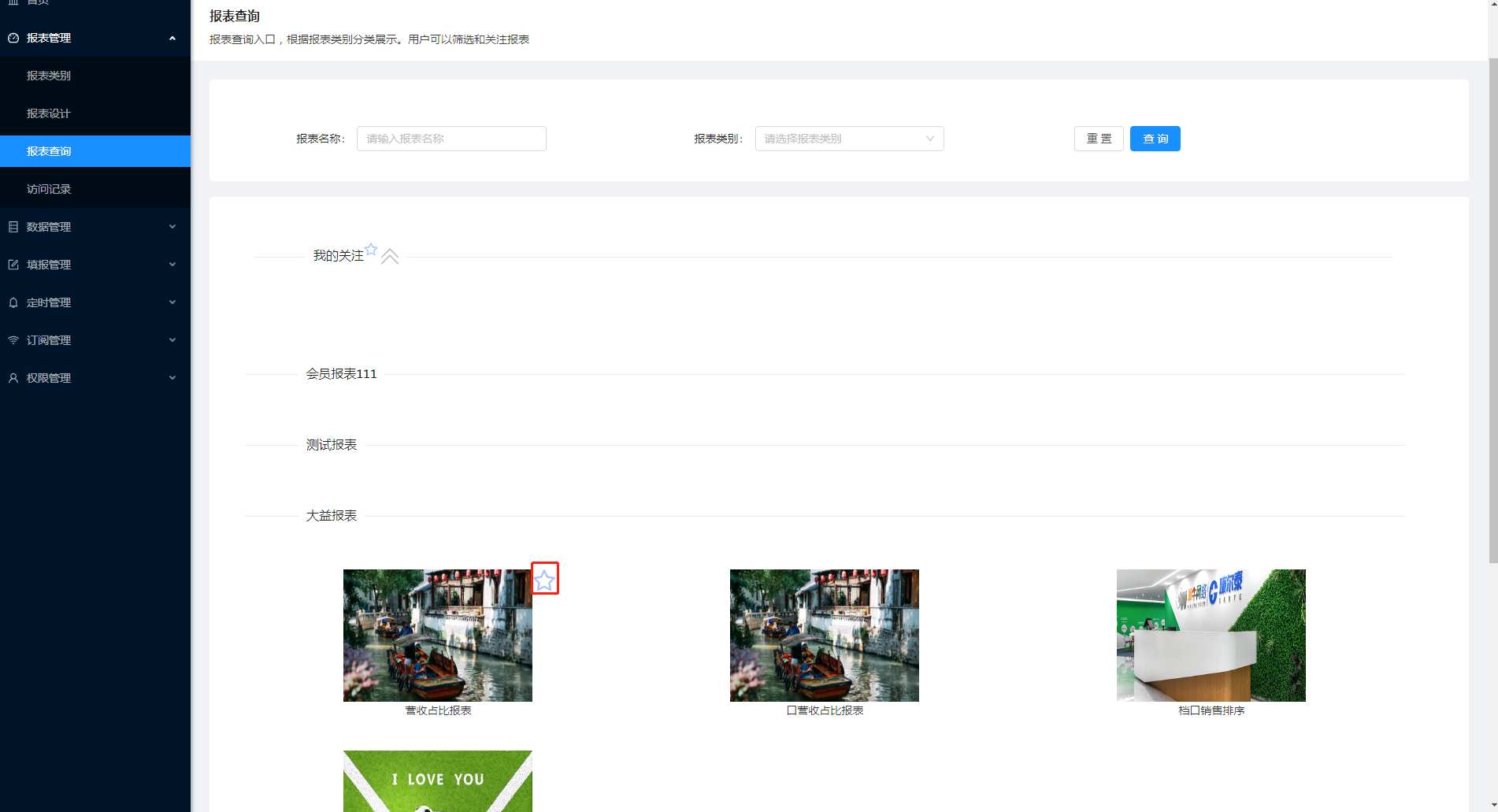
Task: Click the 我的关注 section title
Action: pyautogui.click(x=339, y=256)
